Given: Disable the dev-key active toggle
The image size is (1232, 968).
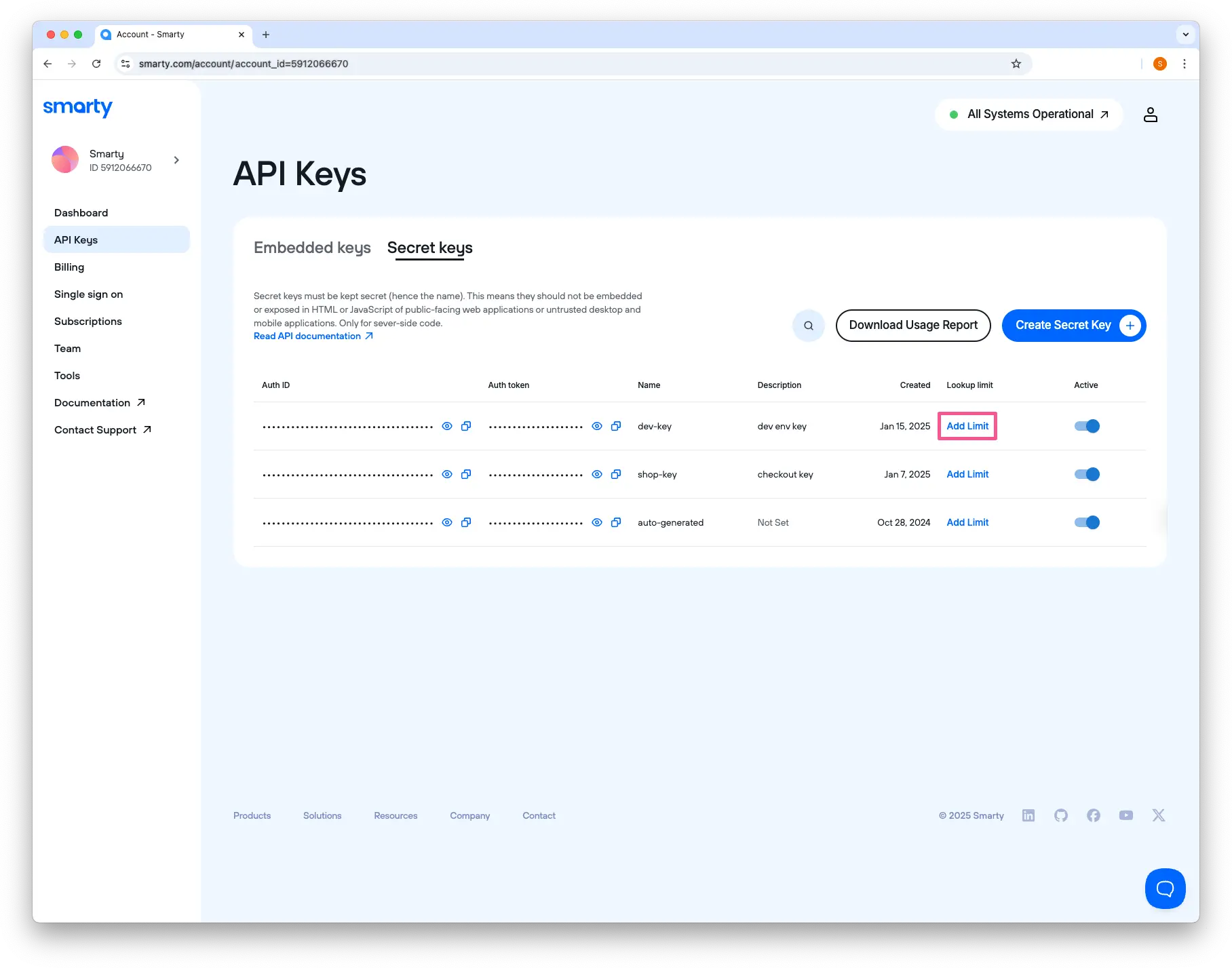Looking at the screenshot, I should click(1087, 426).
